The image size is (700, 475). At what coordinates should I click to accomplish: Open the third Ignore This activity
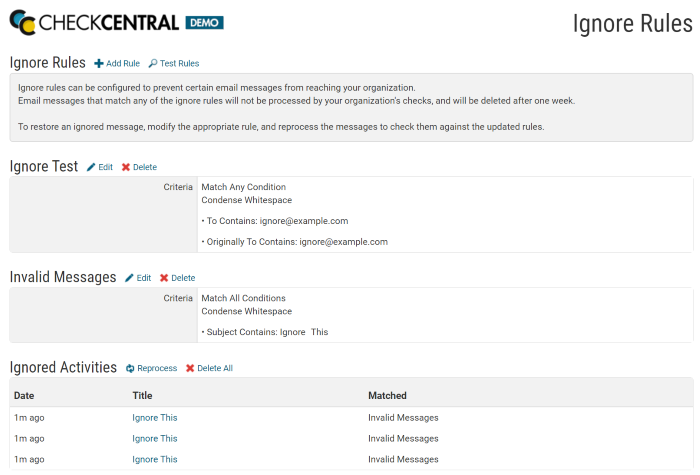155,459
